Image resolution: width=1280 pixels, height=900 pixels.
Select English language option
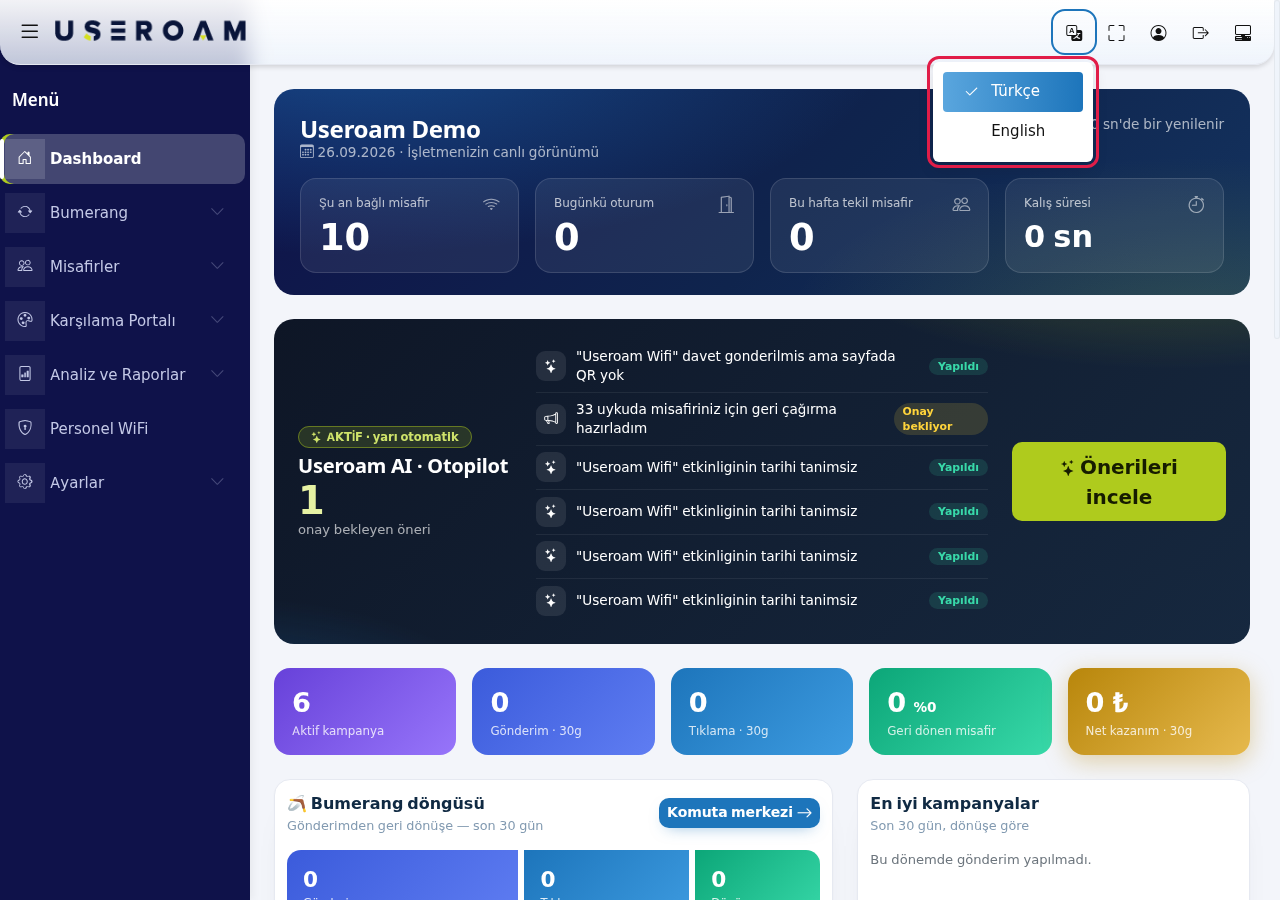(x=1013, y=131)
